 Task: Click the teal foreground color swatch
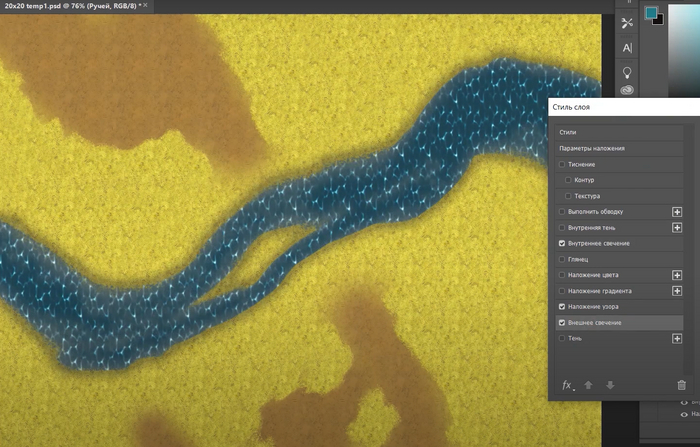pyautogui.click(x=651, y=13)
